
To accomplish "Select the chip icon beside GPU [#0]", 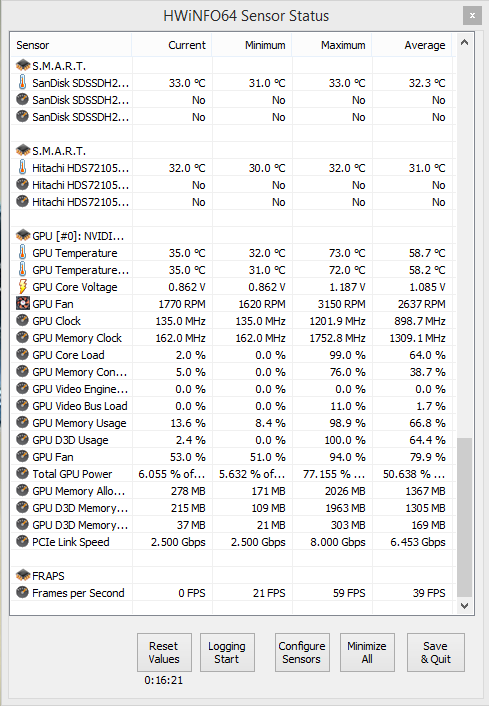I will (x=23, y=235).
